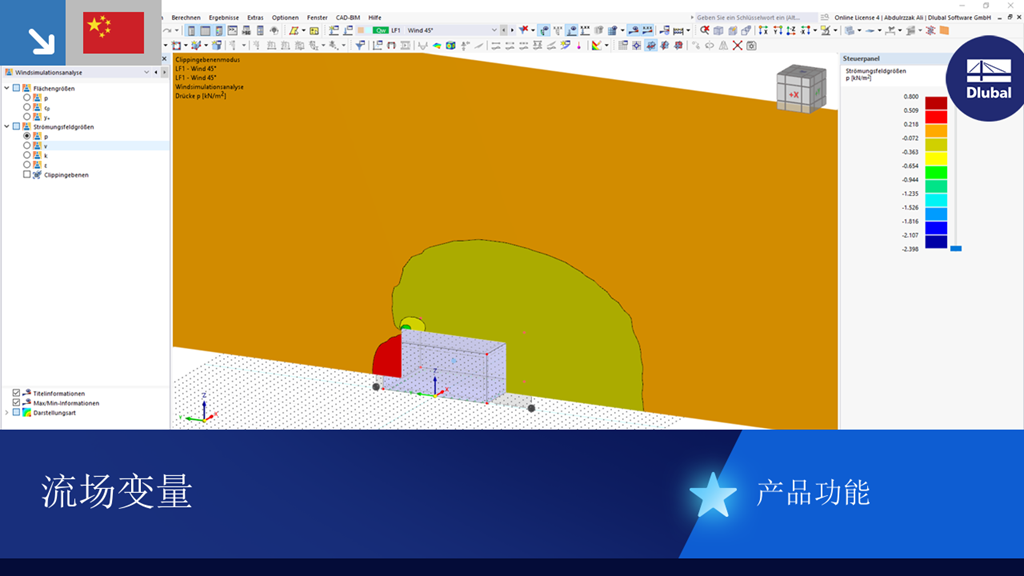This screenshot has width=1024, height=576.
Task: Click the parallelogram surface tool icon
Action: (x=295, y=30)
